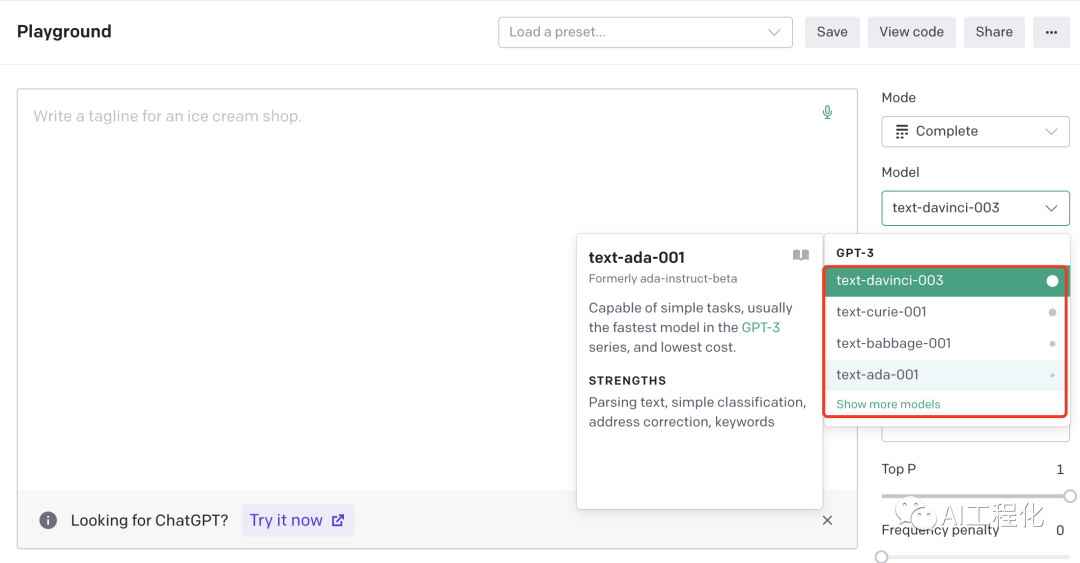Image resolution: width=1080 pixels, height=563 pixels.
Task: Click the Top P slider handle
Action: [1070, 496]
